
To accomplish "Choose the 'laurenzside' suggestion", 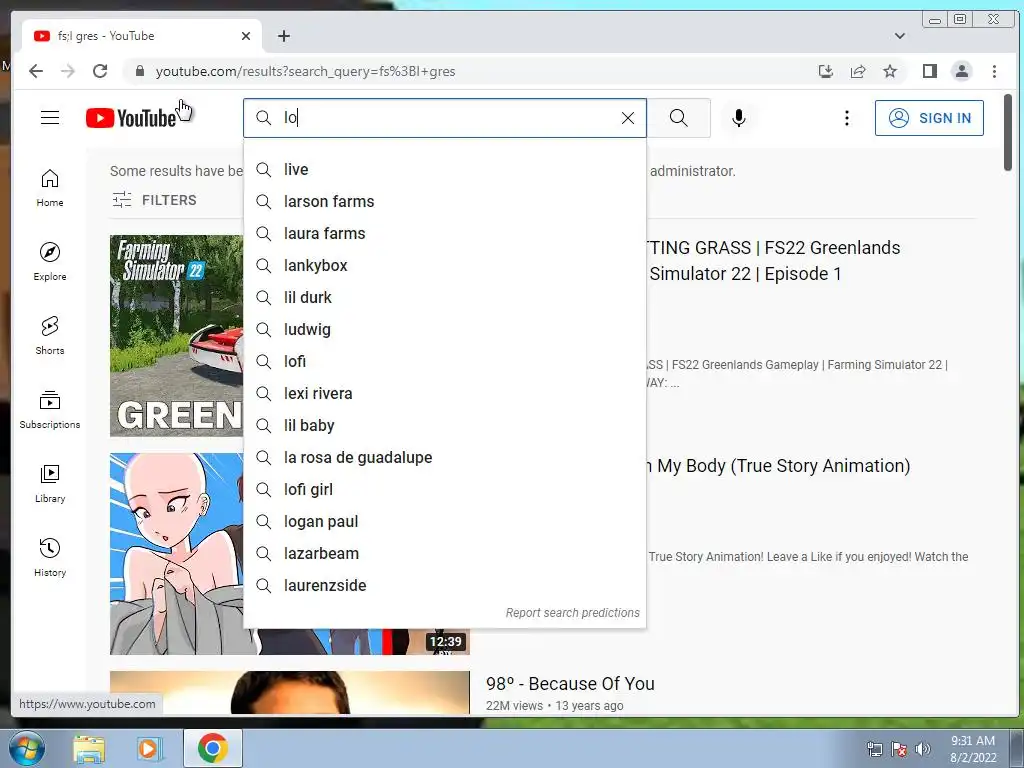I will (445, 586).
